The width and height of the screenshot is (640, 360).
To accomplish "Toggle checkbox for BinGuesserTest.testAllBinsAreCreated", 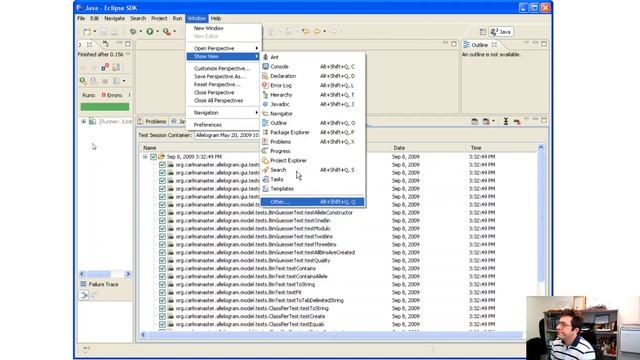I will 162,252.
